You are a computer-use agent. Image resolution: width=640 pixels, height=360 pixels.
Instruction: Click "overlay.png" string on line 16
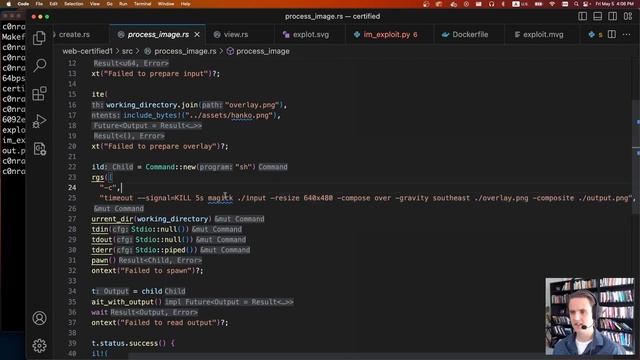pos(252,105)
